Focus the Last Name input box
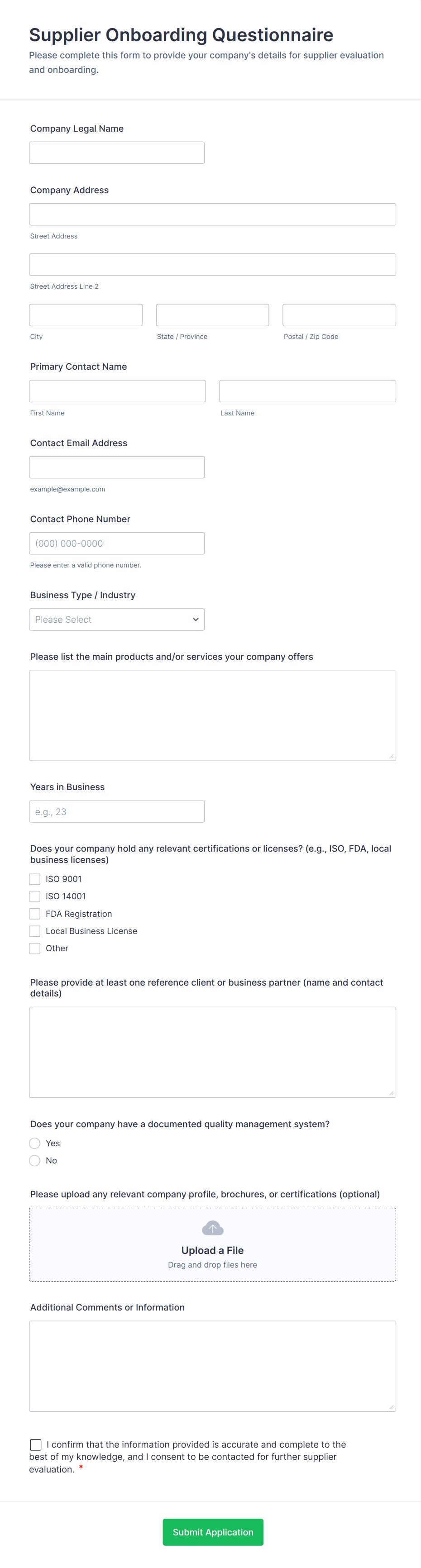Viewport: 421px width, 1568px height. [307, 391]
